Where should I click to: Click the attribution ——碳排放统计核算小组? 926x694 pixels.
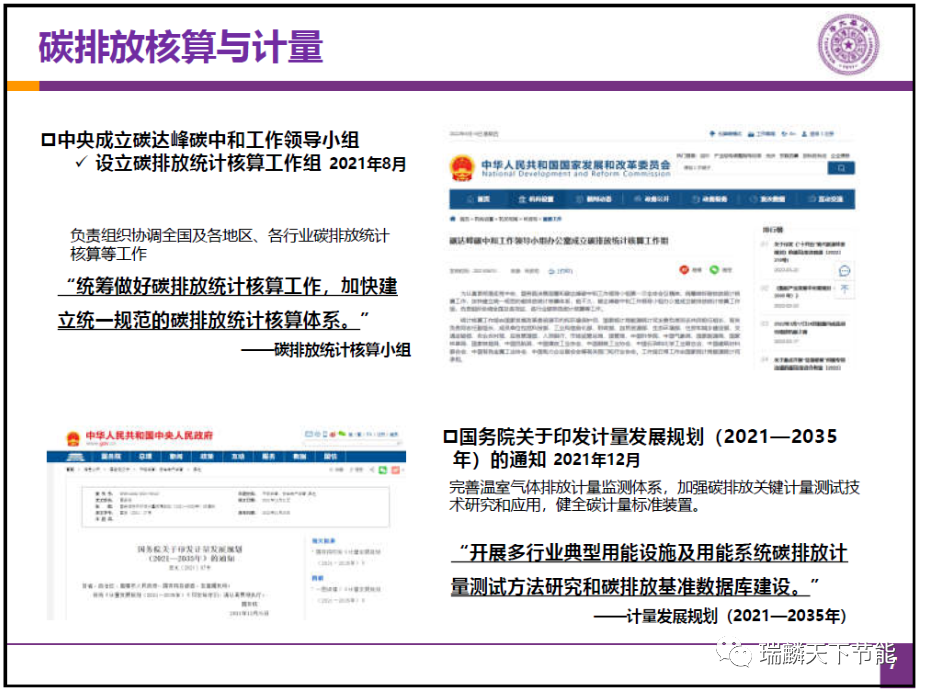pos(326,350)
